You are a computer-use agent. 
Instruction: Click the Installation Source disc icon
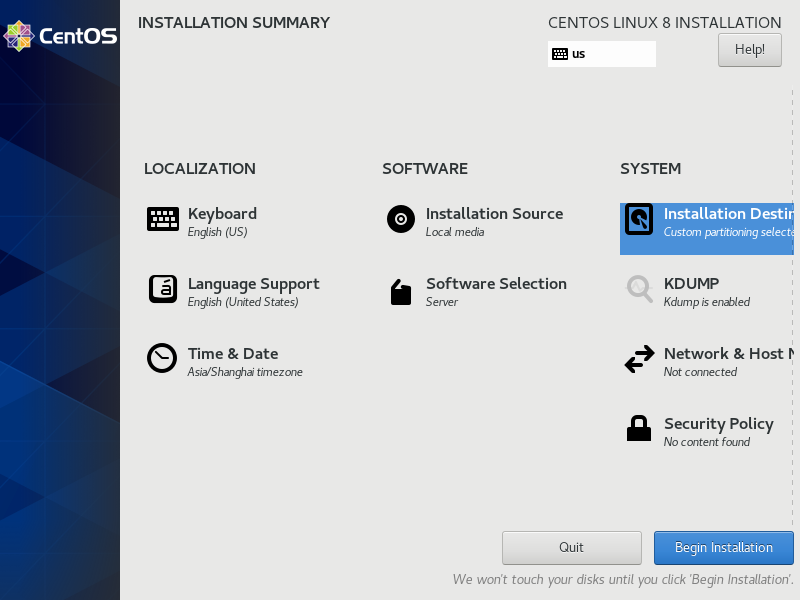pyautogui.click(x=401, y=219)
